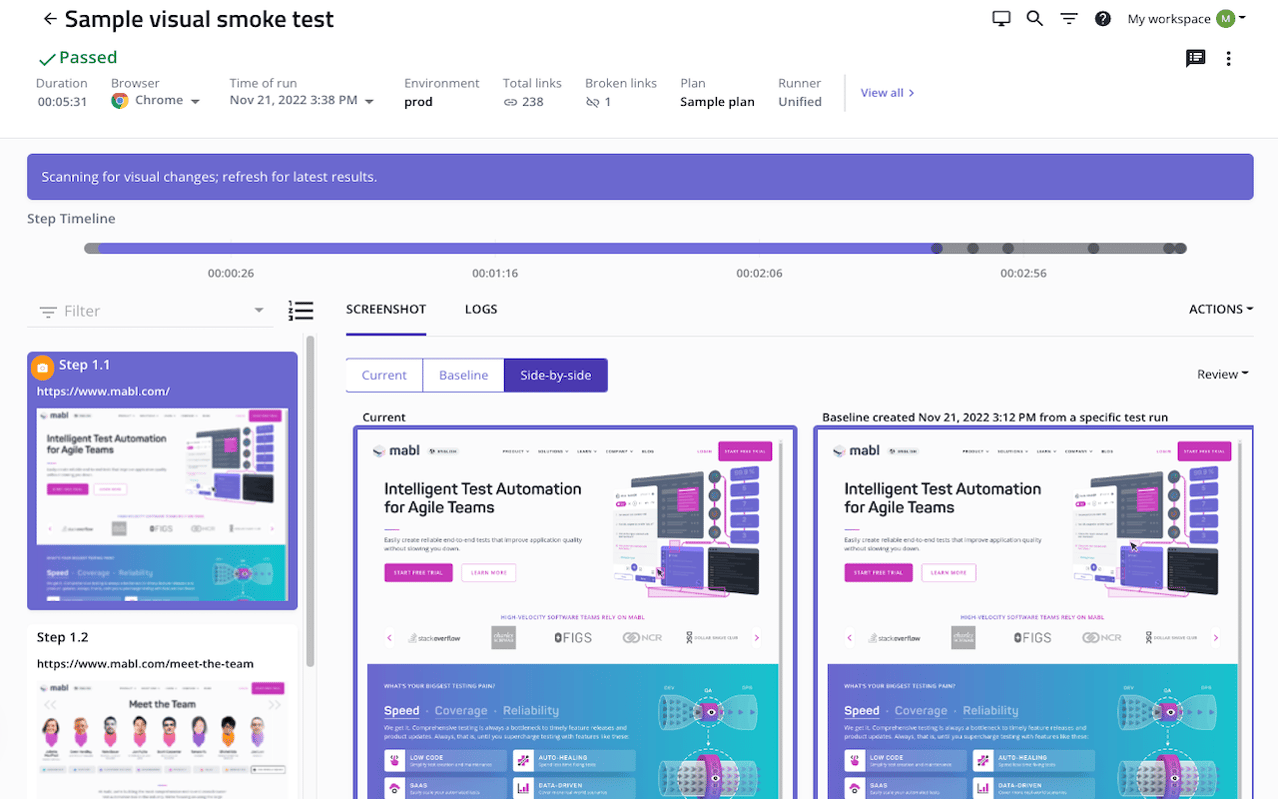The height and width of the screenshot is (799, 1278).
Task: Select the Current view
Action: 384,375
